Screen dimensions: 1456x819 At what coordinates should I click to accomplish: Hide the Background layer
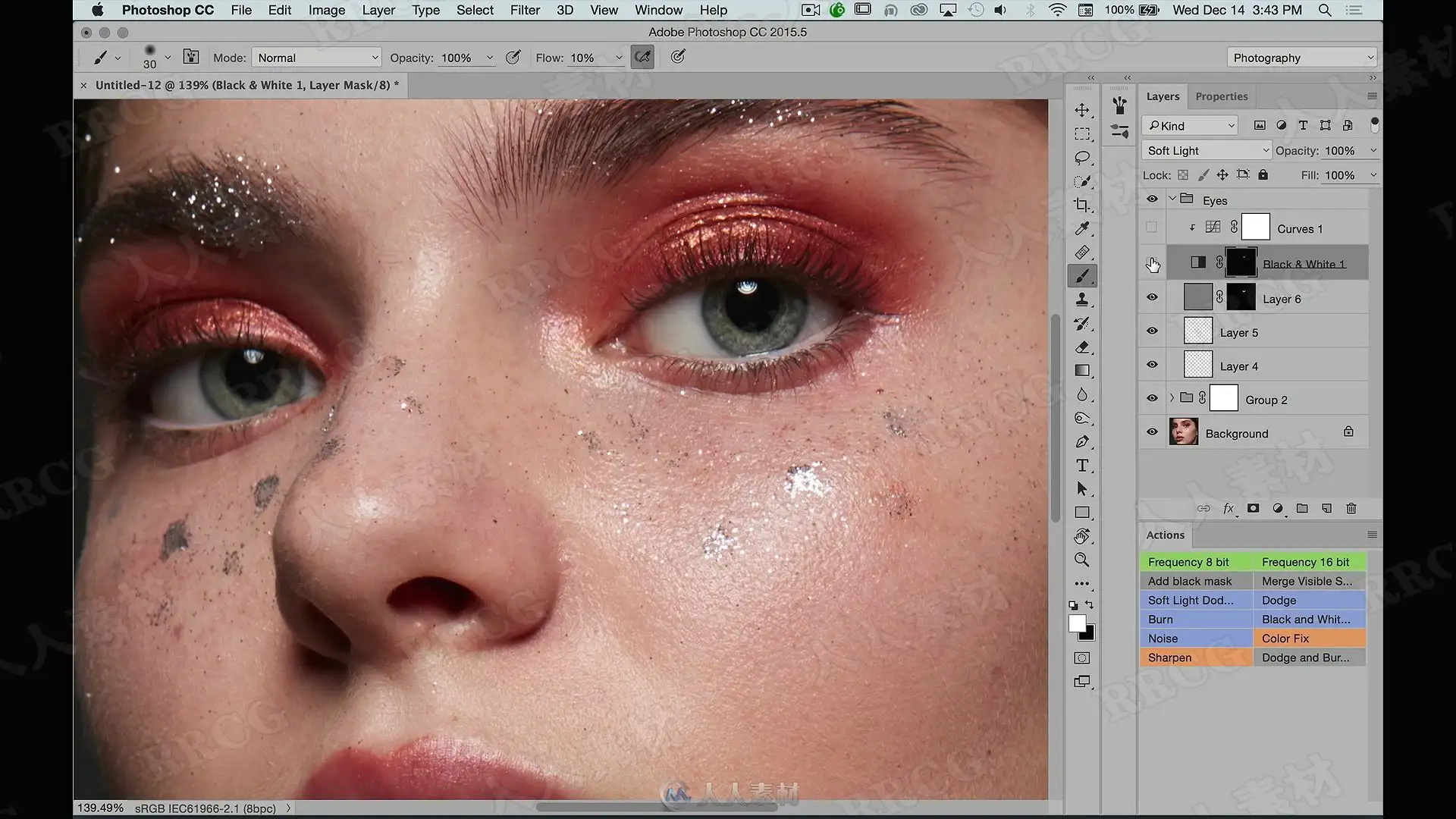pyautogui.click(x=1152, y=432)
